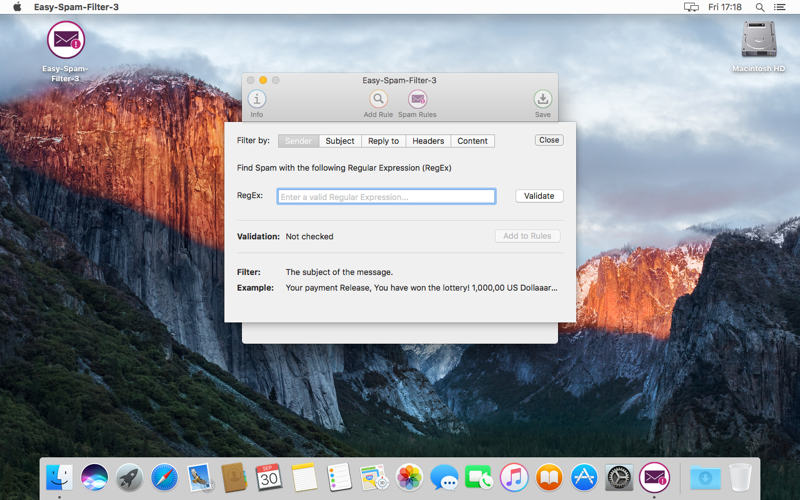Open iTunes music icon in dock
This screenshot has height=500, width=800.
[514, 478]
